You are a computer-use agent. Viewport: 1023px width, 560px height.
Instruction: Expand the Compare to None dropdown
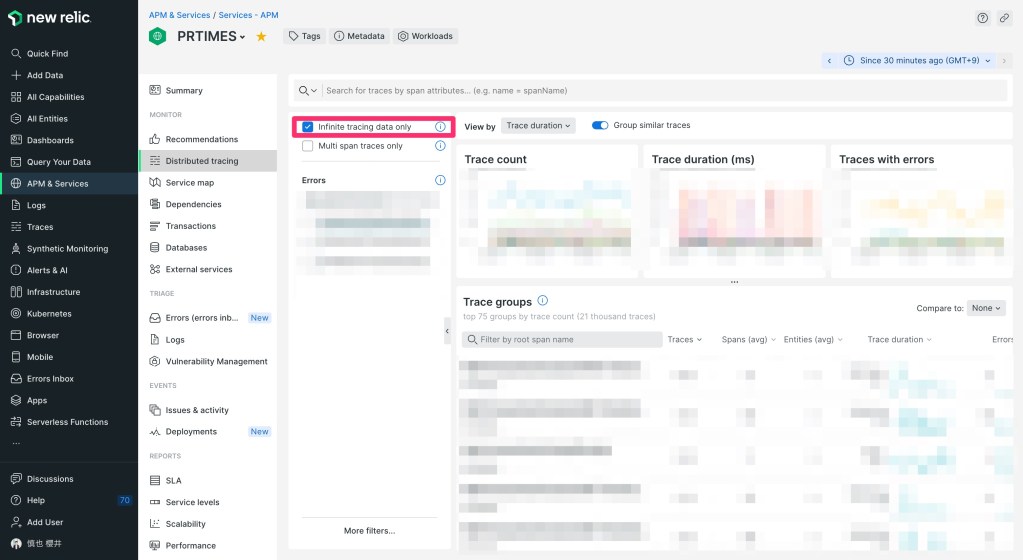pyautogui.click(x=985, y=308)
